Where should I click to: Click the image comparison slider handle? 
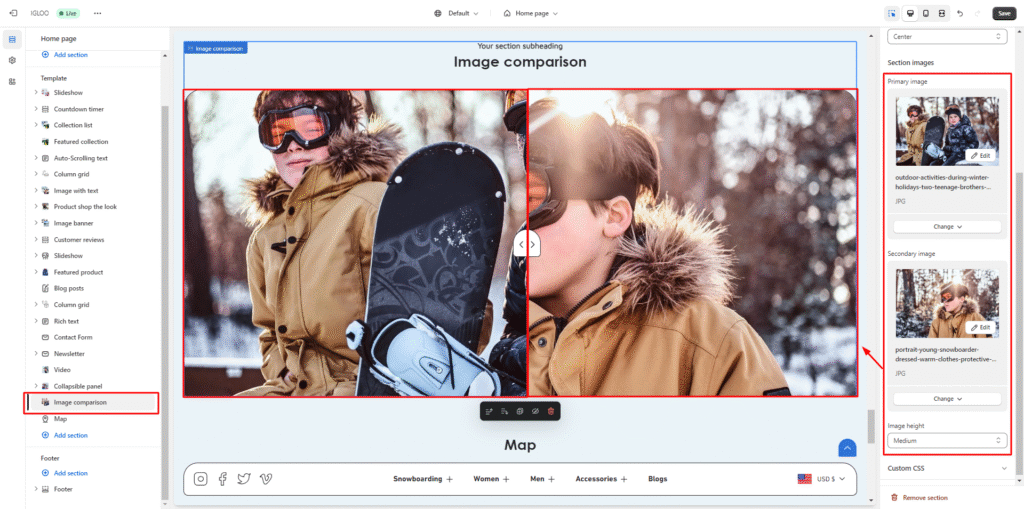pos(527,244)
